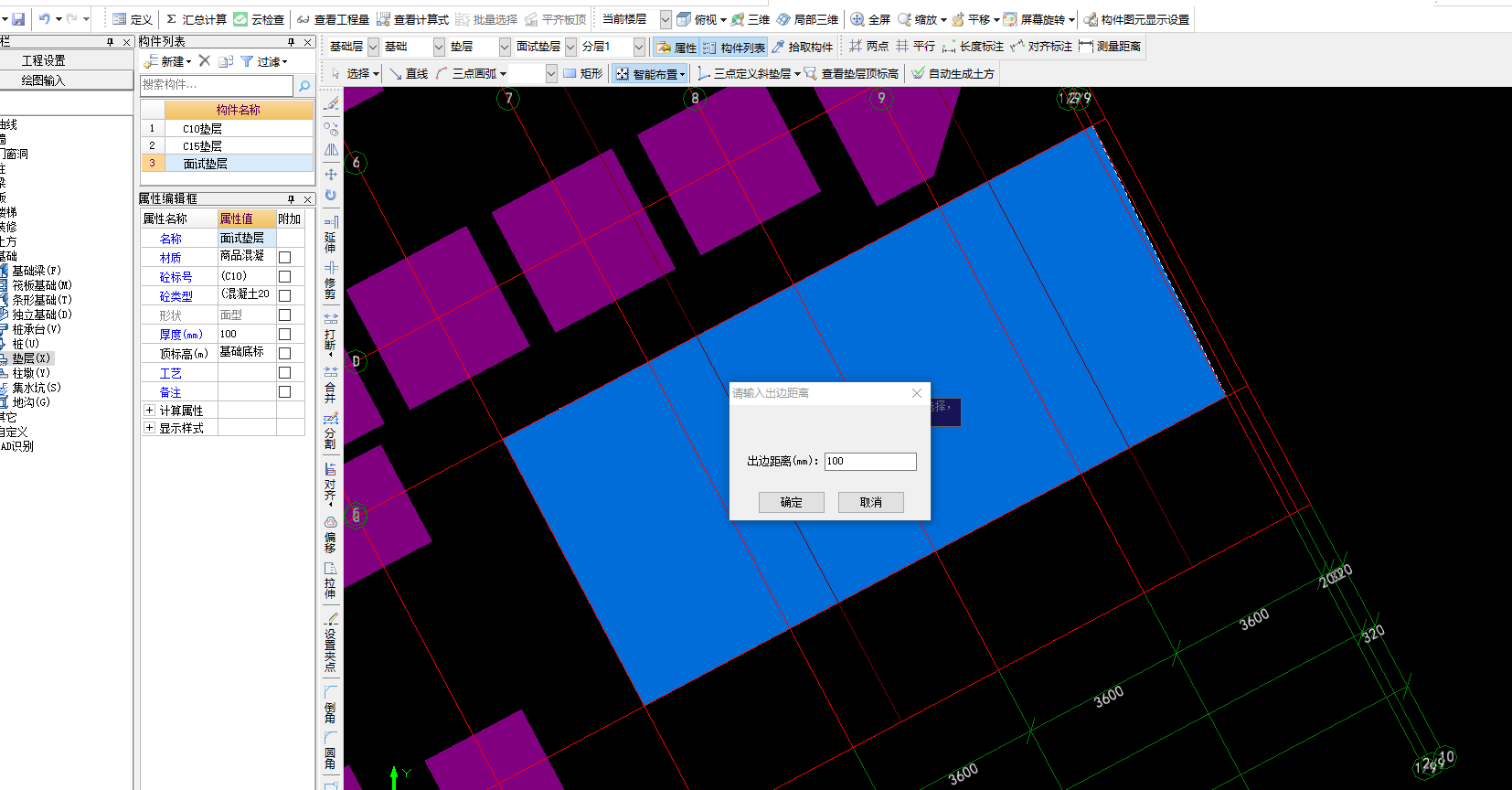Select 集水坑(S) in navigation tree
This screenshot has width=1512, height=790.
[37, 388]
